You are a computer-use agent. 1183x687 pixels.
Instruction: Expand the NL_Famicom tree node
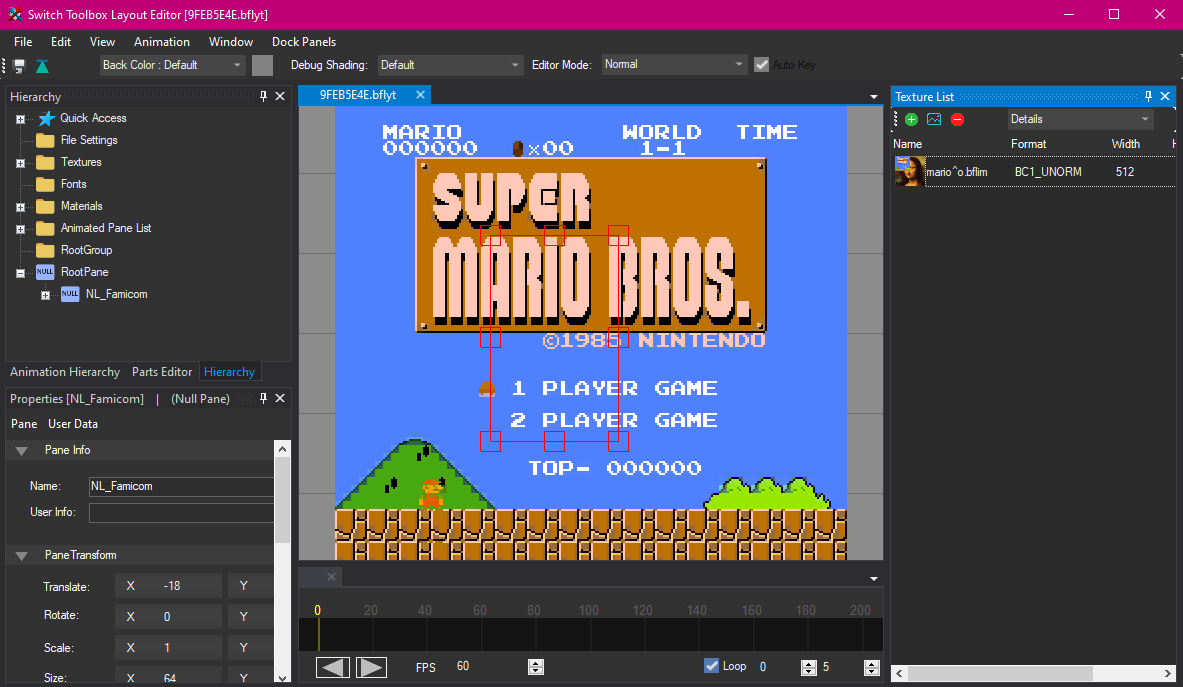click(45, 295)
